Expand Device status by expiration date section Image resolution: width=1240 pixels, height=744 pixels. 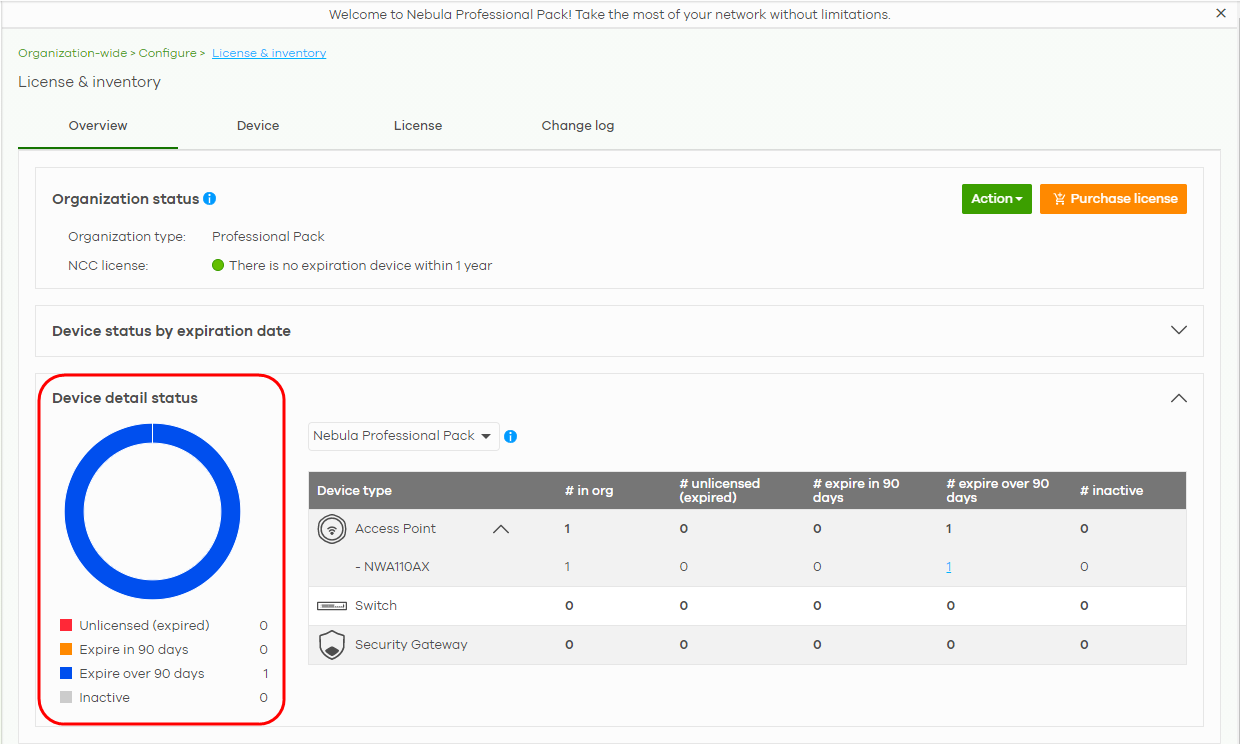tap(1179, 330)
